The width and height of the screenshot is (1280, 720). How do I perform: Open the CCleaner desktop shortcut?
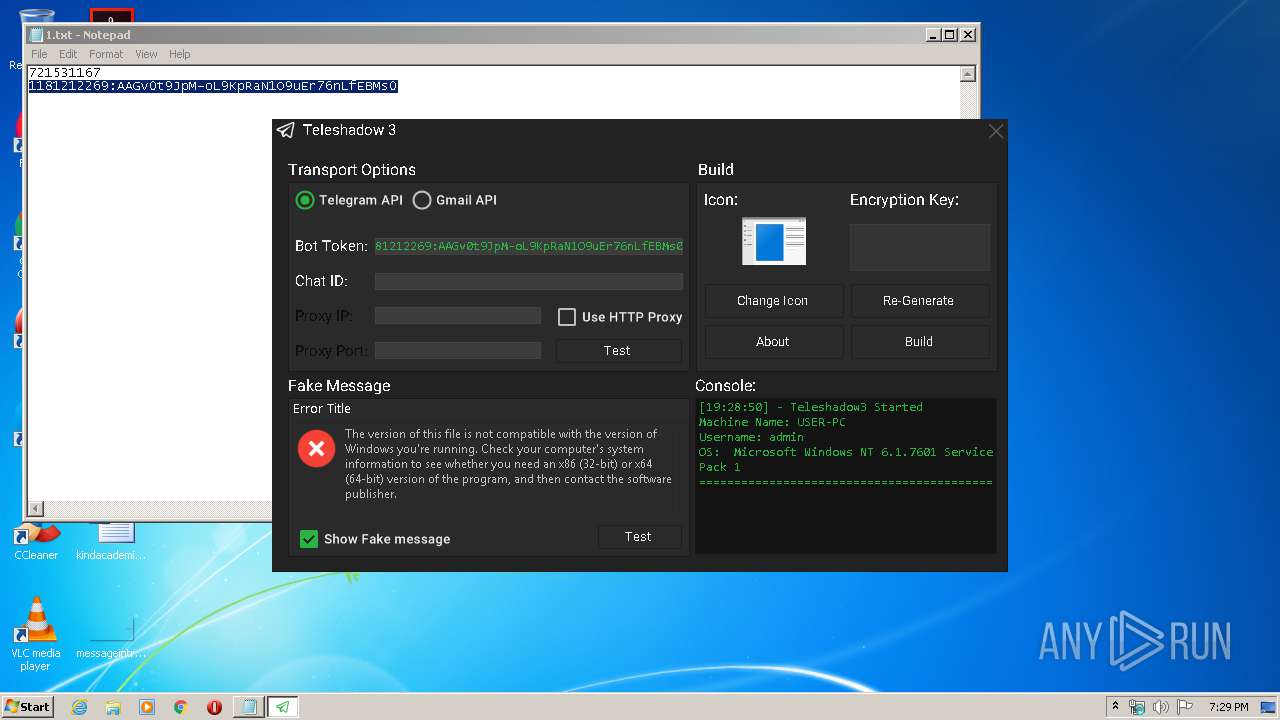[x=36, y=541]
